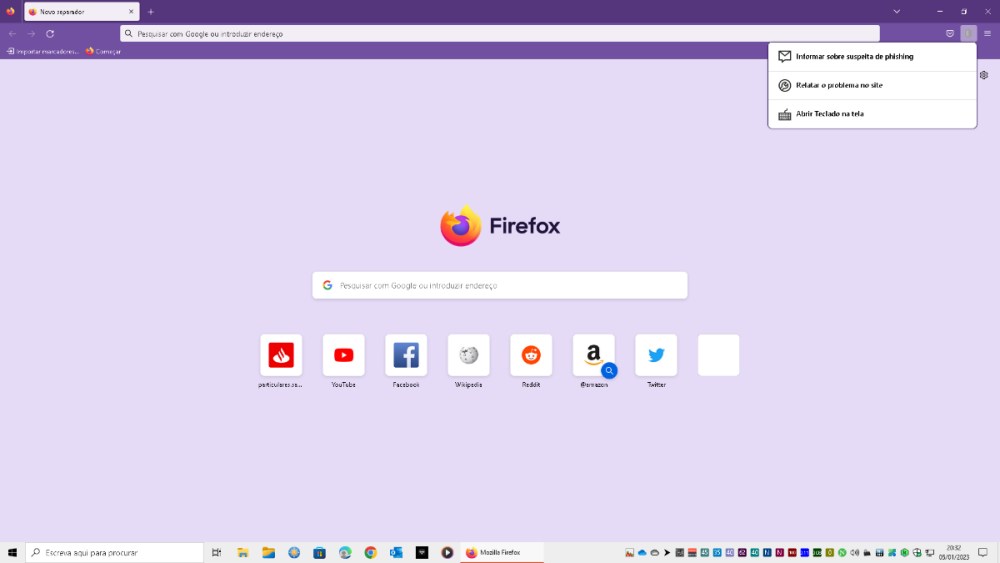Click the media player taskbar icon
The height and width of the screenshot is (563, 1000).
coord(447,553)
